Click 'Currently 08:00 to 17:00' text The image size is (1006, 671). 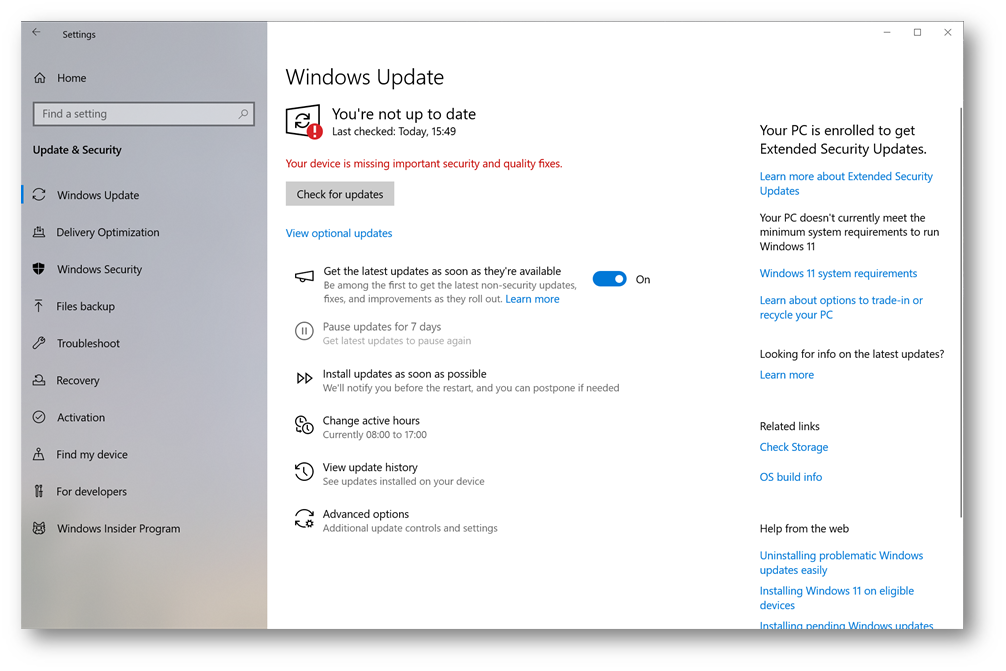coord(375,435)
